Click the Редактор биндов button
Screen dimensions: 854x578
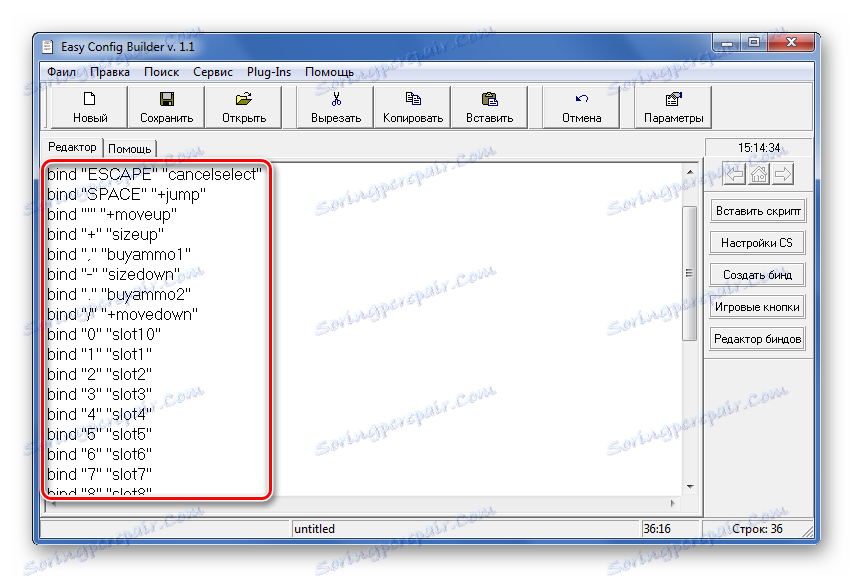[x=758, y=339]
